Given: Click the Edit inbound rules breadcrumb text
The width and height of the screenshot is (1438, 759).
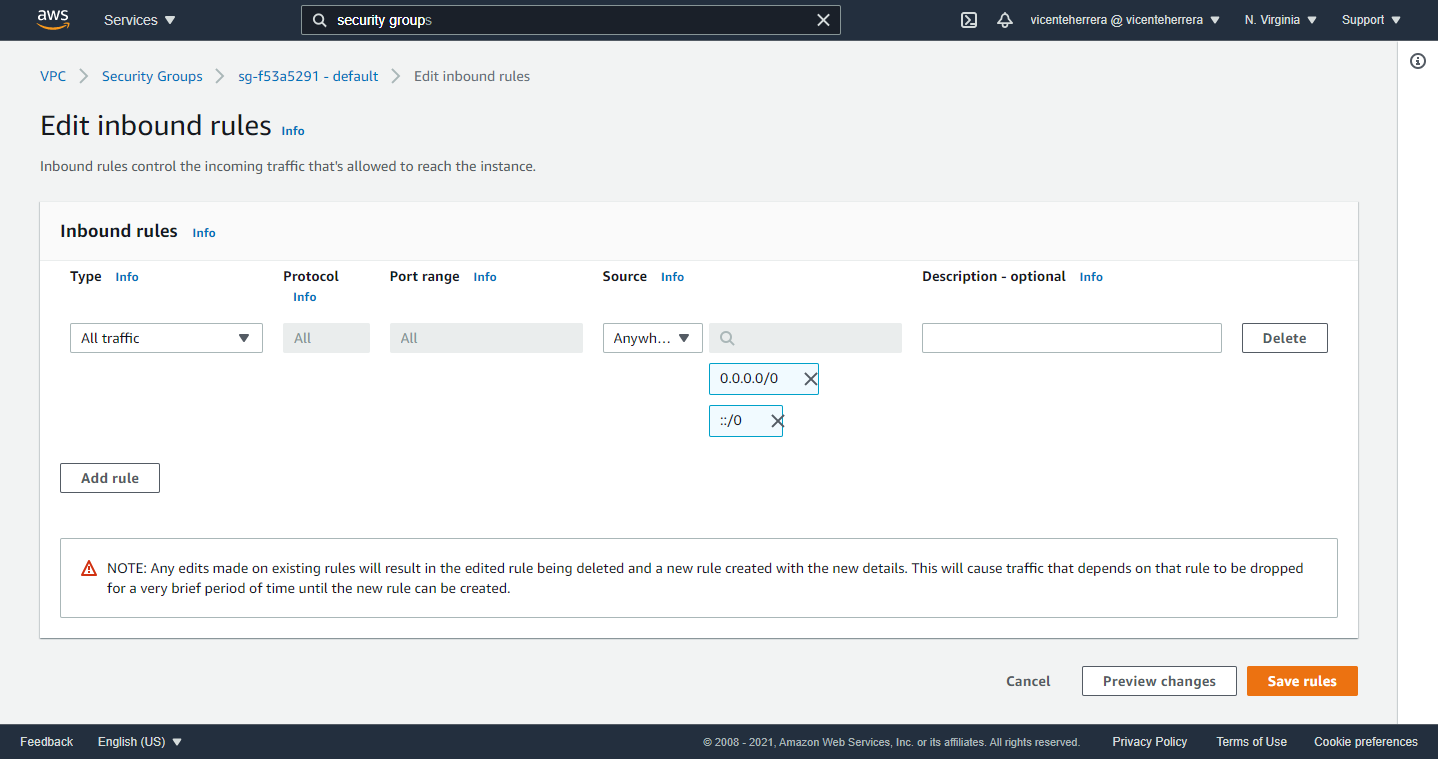Looking at the screenshot, I should 472,76.
